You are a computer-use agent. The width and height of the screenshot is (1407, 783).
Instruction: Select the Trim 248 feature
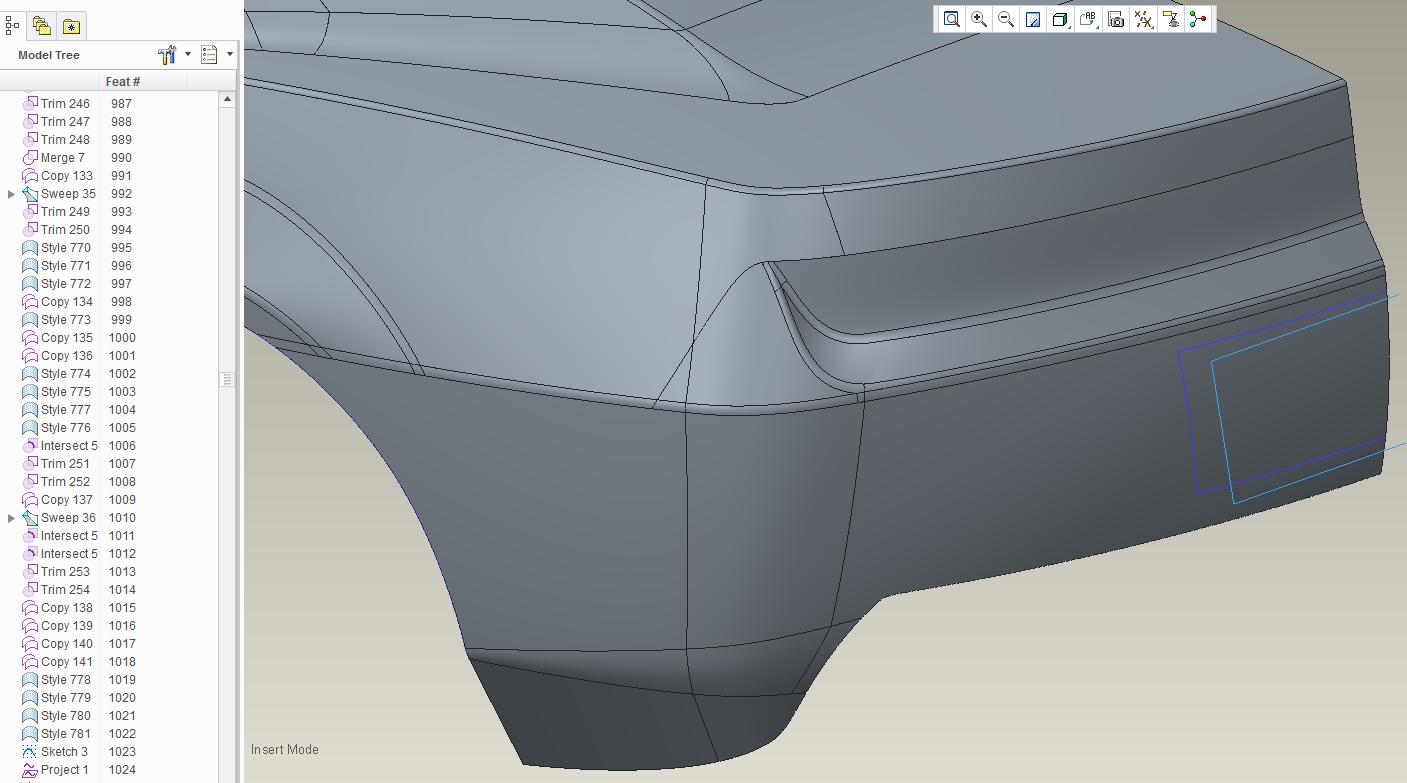[x=65, y=140]
